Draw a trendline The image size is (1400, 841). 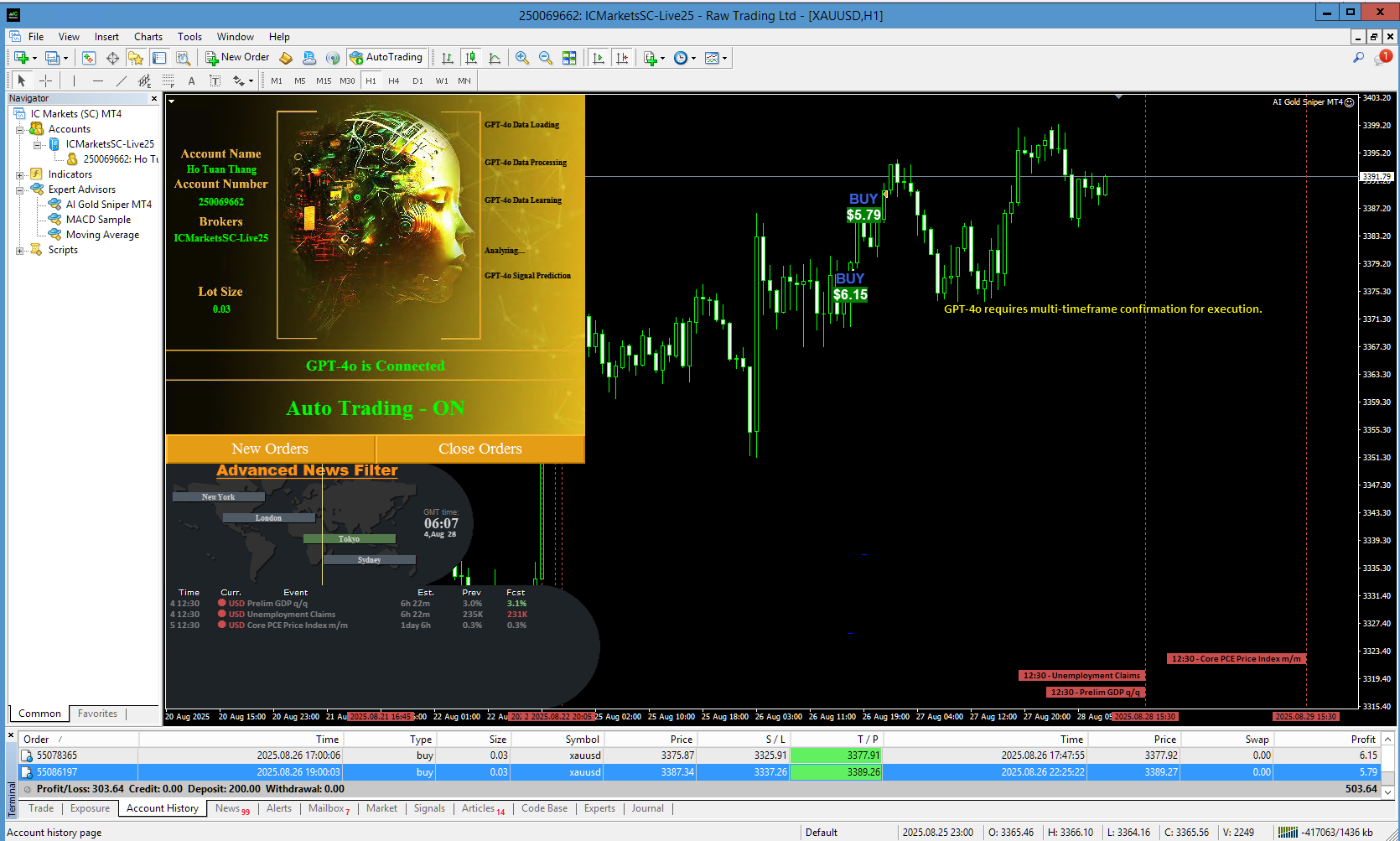[121, 80]
